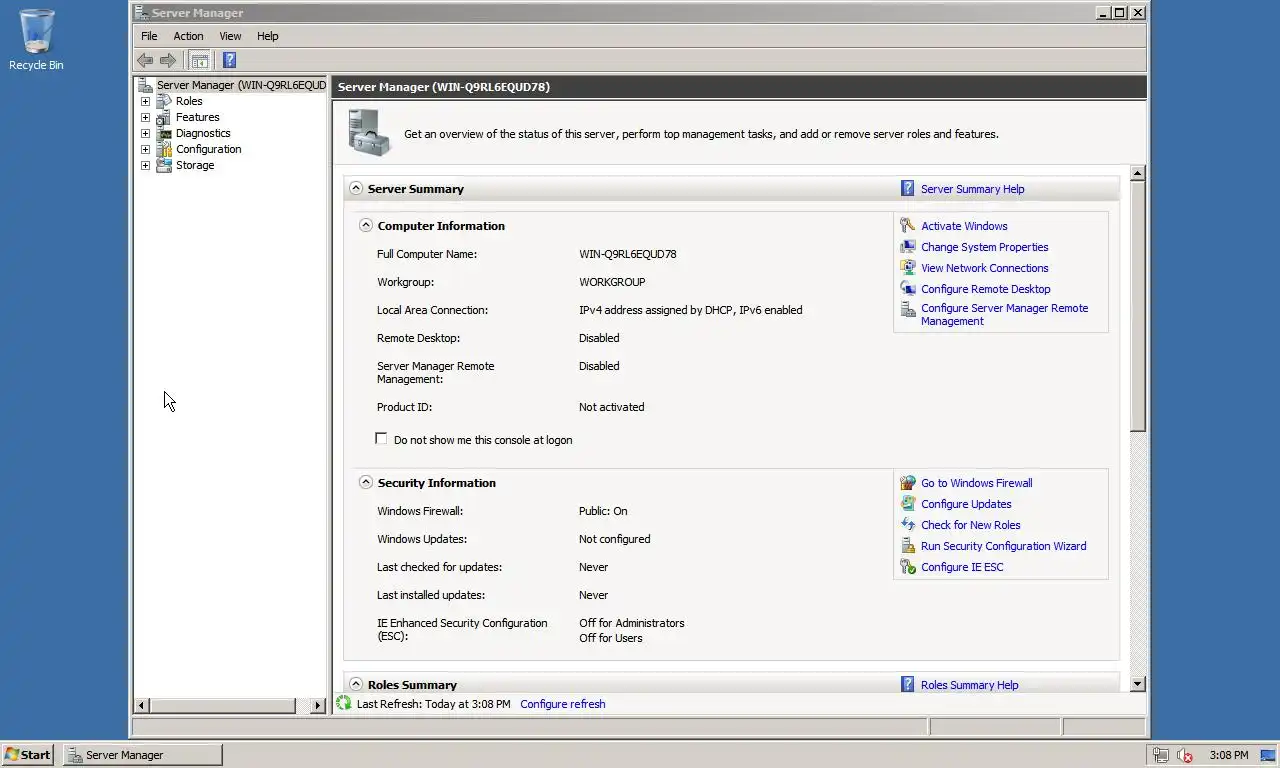Click the vertical scrollbar thumb in details pane
This screenshot has height=768, width=1280.
1137,306
